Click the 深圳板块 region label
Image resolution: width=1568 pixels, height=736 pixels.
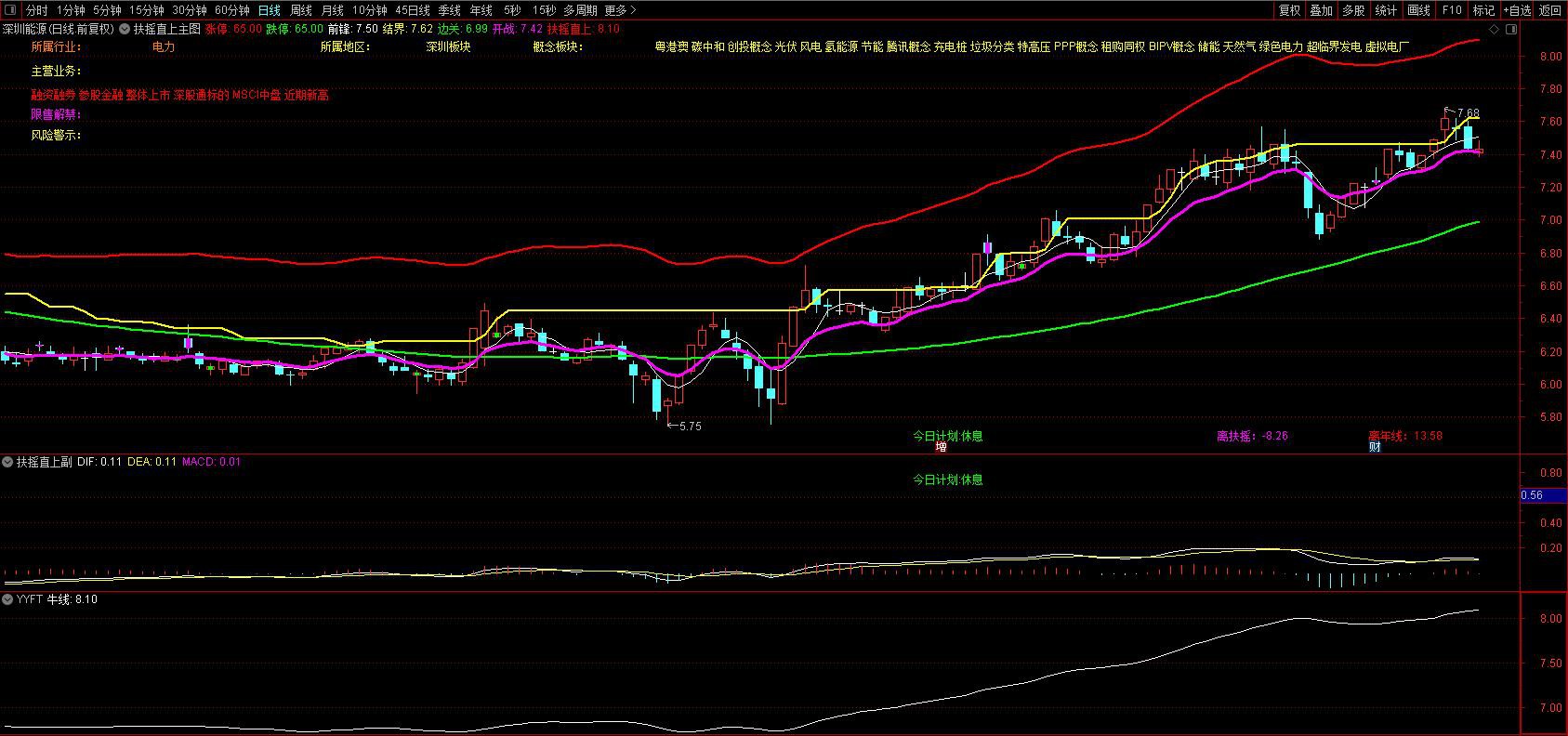pos(449,46)
